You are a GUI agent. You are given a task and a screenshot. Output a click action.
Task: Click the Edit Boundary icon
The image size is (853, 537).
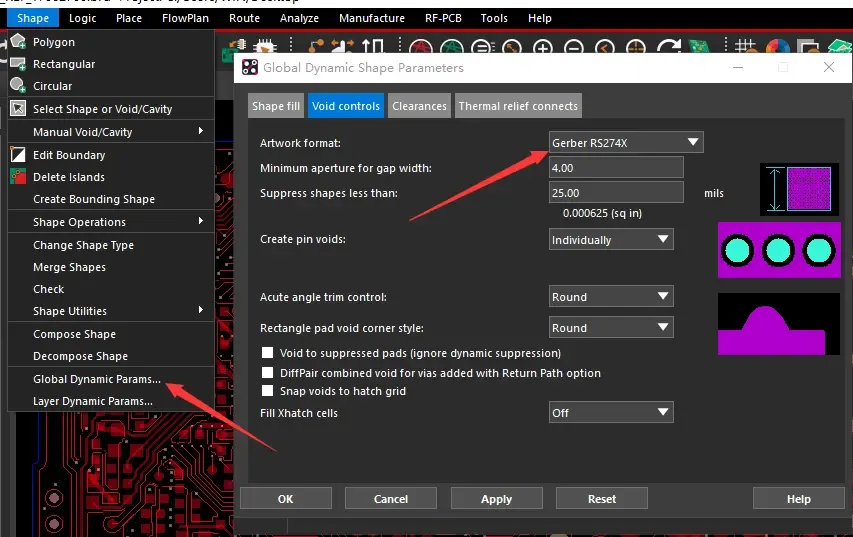point(18,155)
